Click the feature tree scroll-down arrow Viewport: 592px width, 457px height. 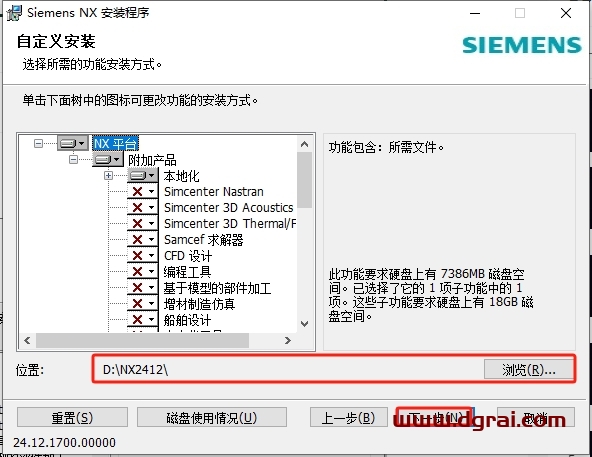304,324
